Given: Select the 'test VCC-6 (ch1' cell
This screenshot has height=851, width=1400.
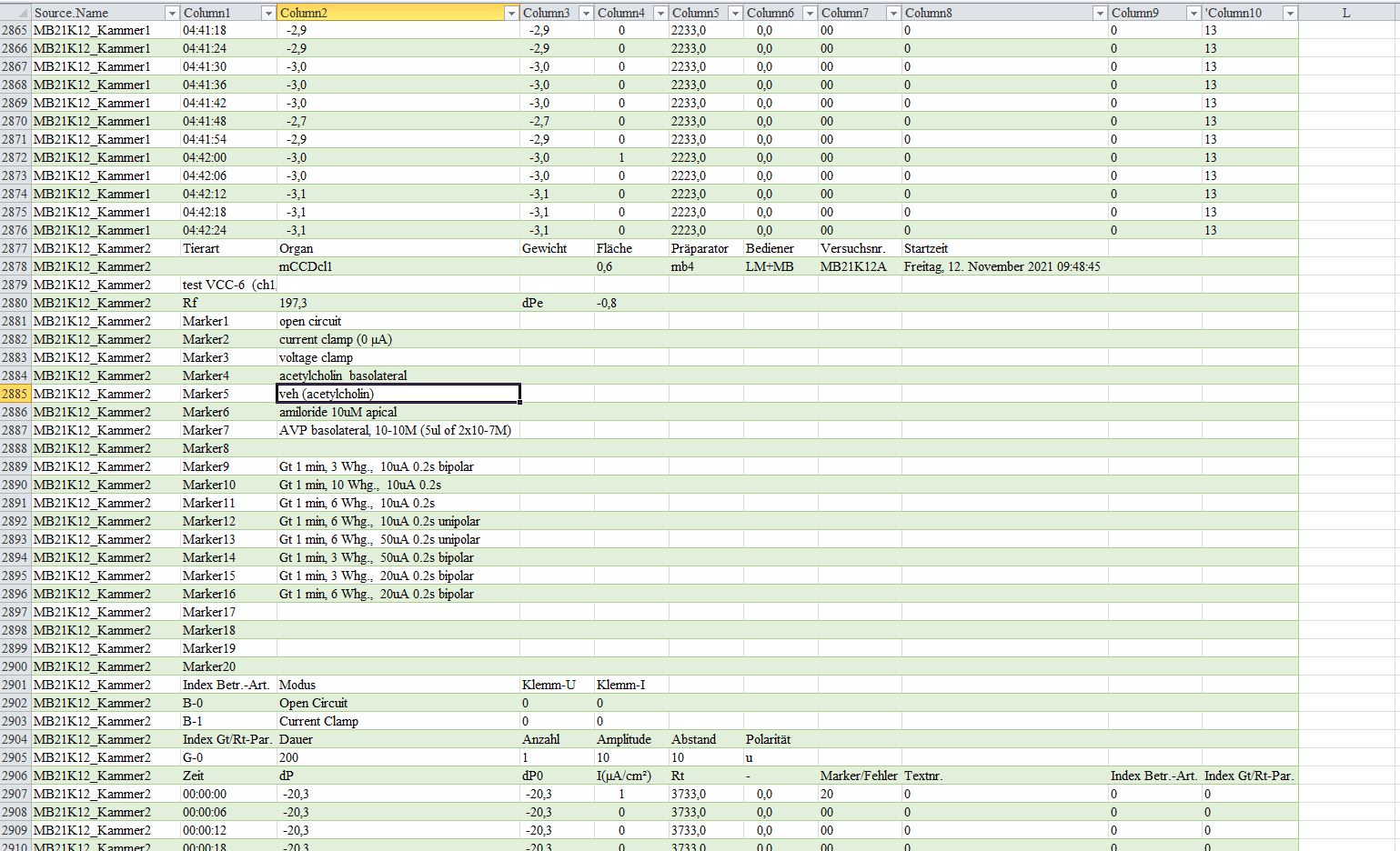Looking at the screenshot, I should tap(228, 285).
